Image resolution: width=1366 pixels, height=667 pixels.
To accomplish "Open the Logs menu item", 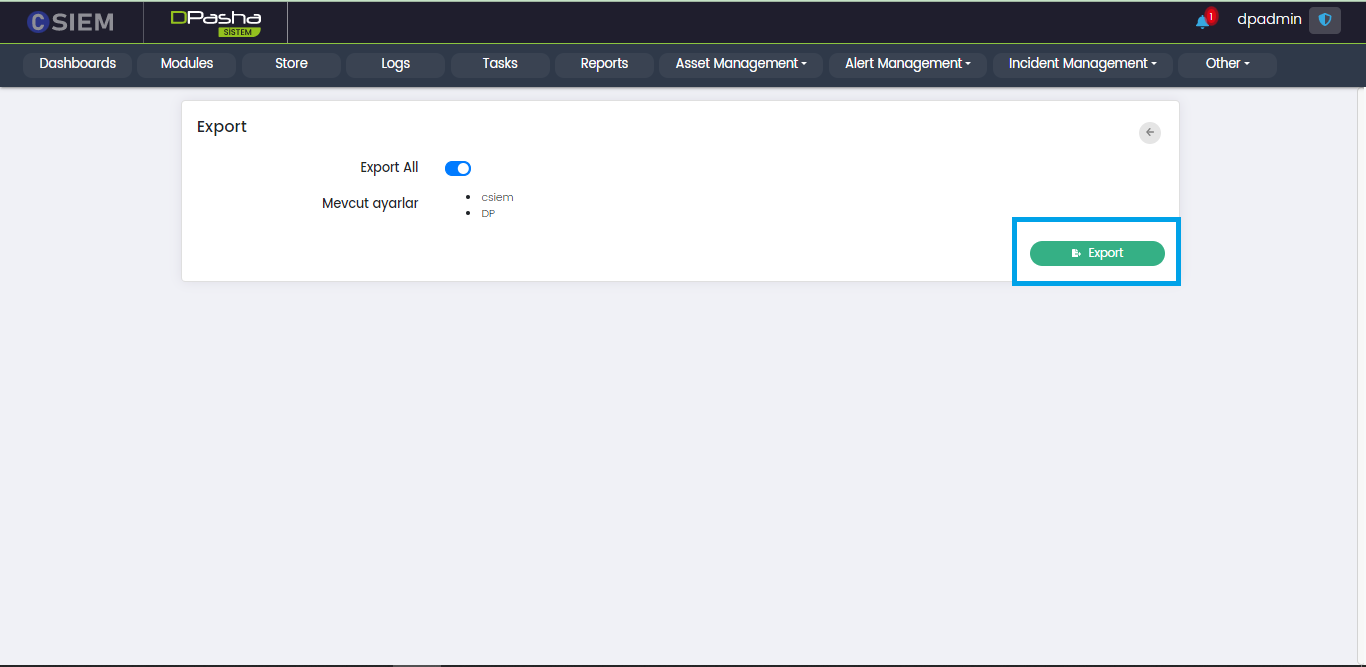I will coord(395,64).
